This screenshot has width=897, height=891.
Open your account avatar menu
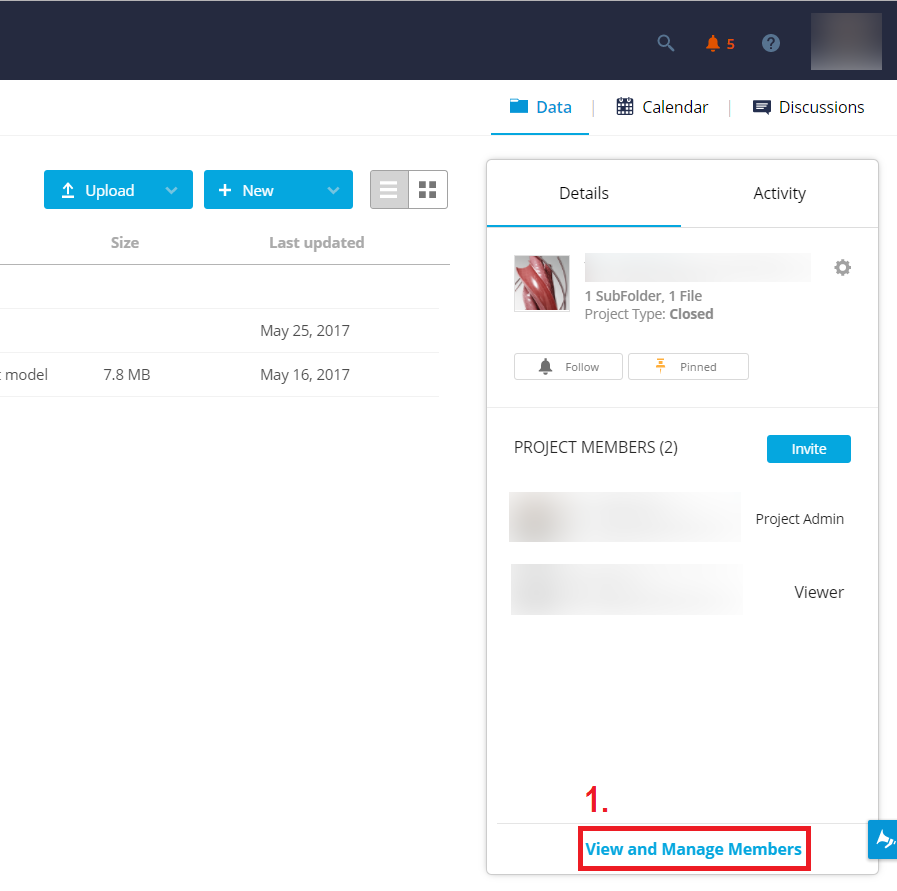coord(846,41)
